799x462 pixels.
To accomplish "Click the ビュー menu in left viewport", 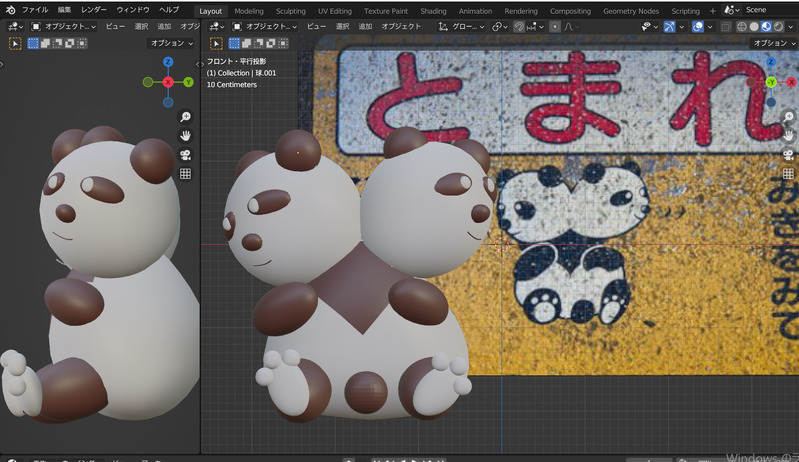I will (116, 27).
